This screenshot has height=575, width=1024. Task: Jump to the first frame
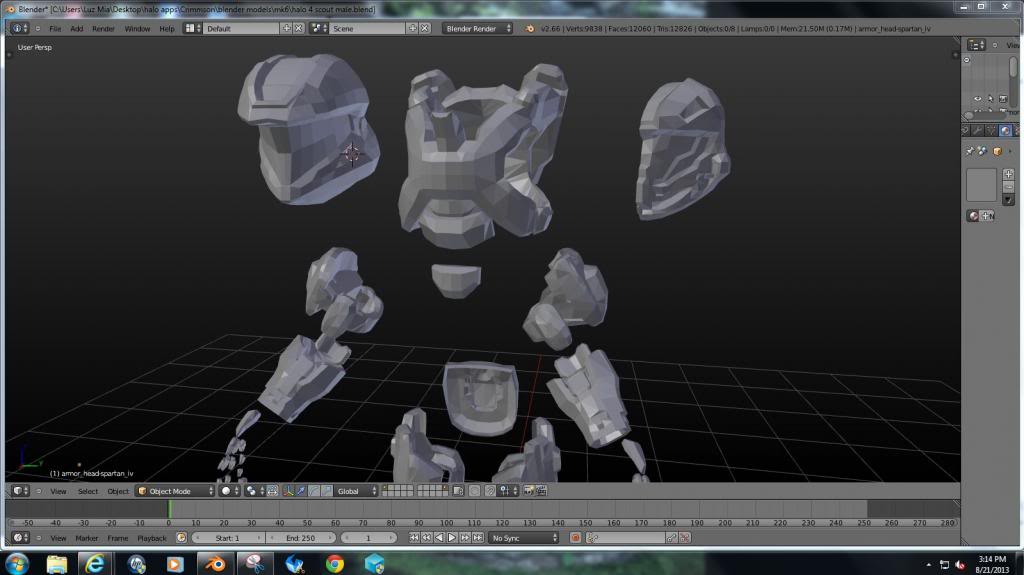pyautogui.click(x=413, y=538)
